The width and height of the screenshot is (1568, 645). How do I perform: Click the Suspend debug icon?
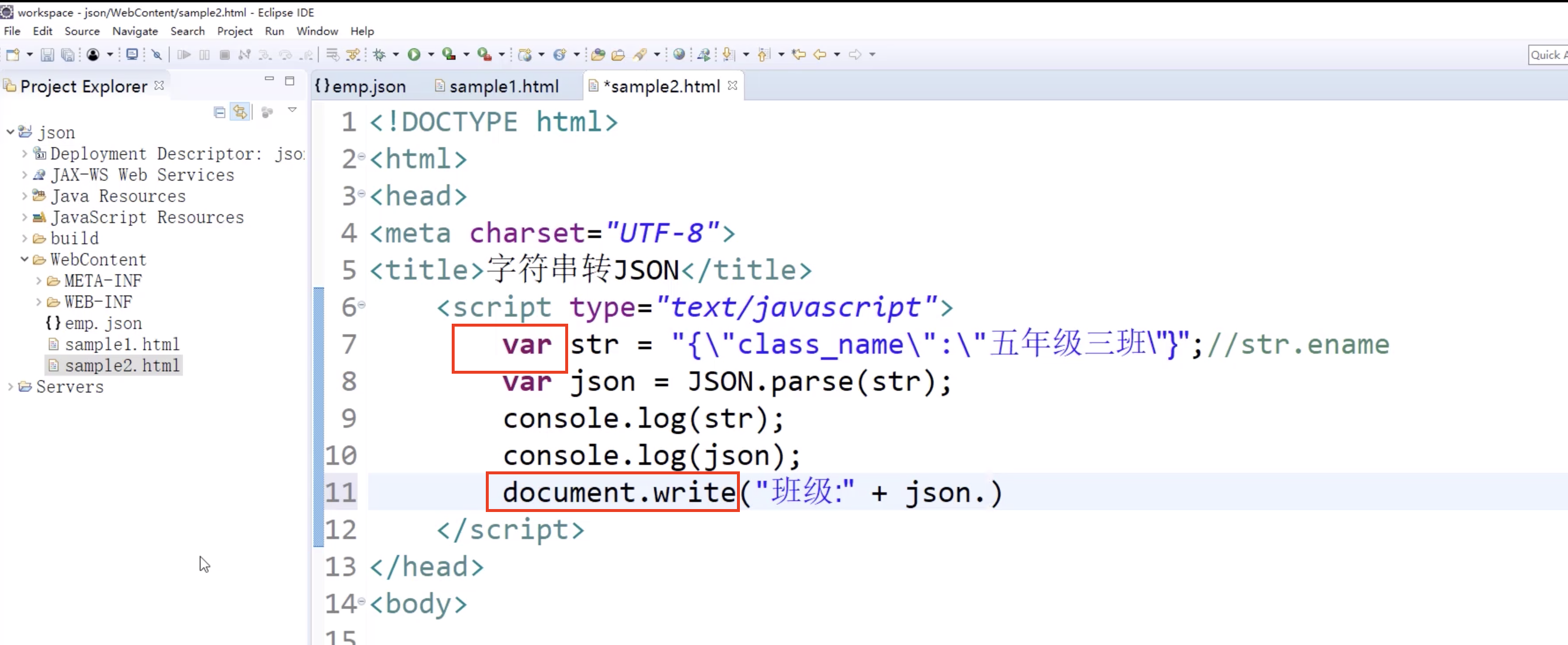coord(205,55)
